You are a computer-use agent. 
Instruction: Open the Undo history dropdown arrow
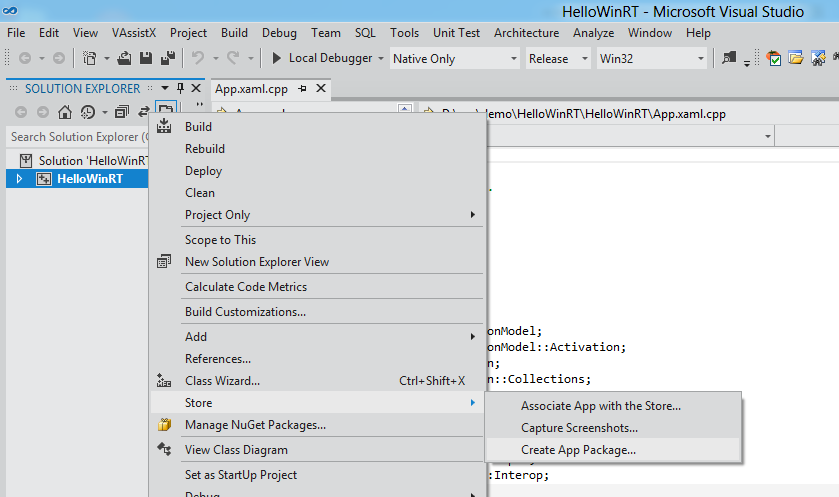[216, 58]
